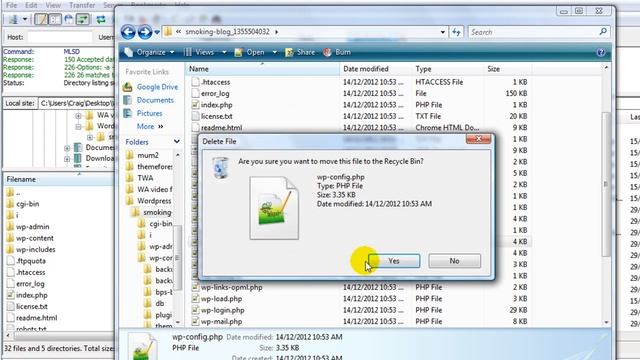Expand the Open button dropdown arrow
The width and height of the screenshot is (640, 360).
(274, 52)
